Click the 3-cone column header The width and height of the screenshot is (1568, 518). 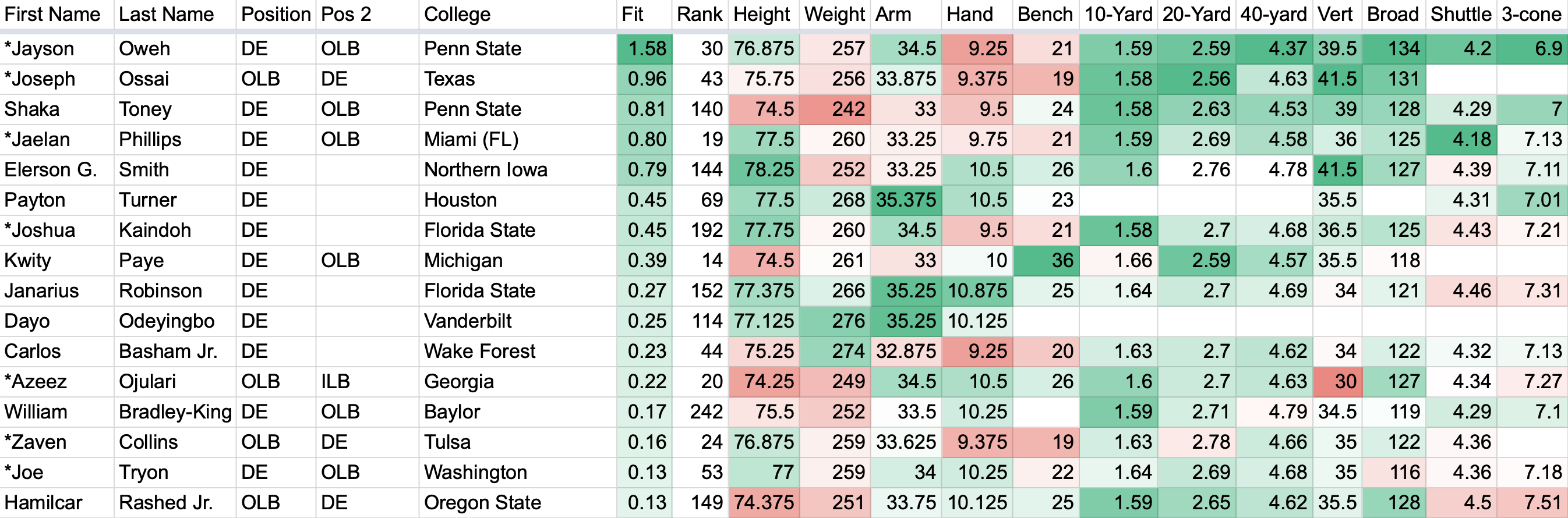1532,15
